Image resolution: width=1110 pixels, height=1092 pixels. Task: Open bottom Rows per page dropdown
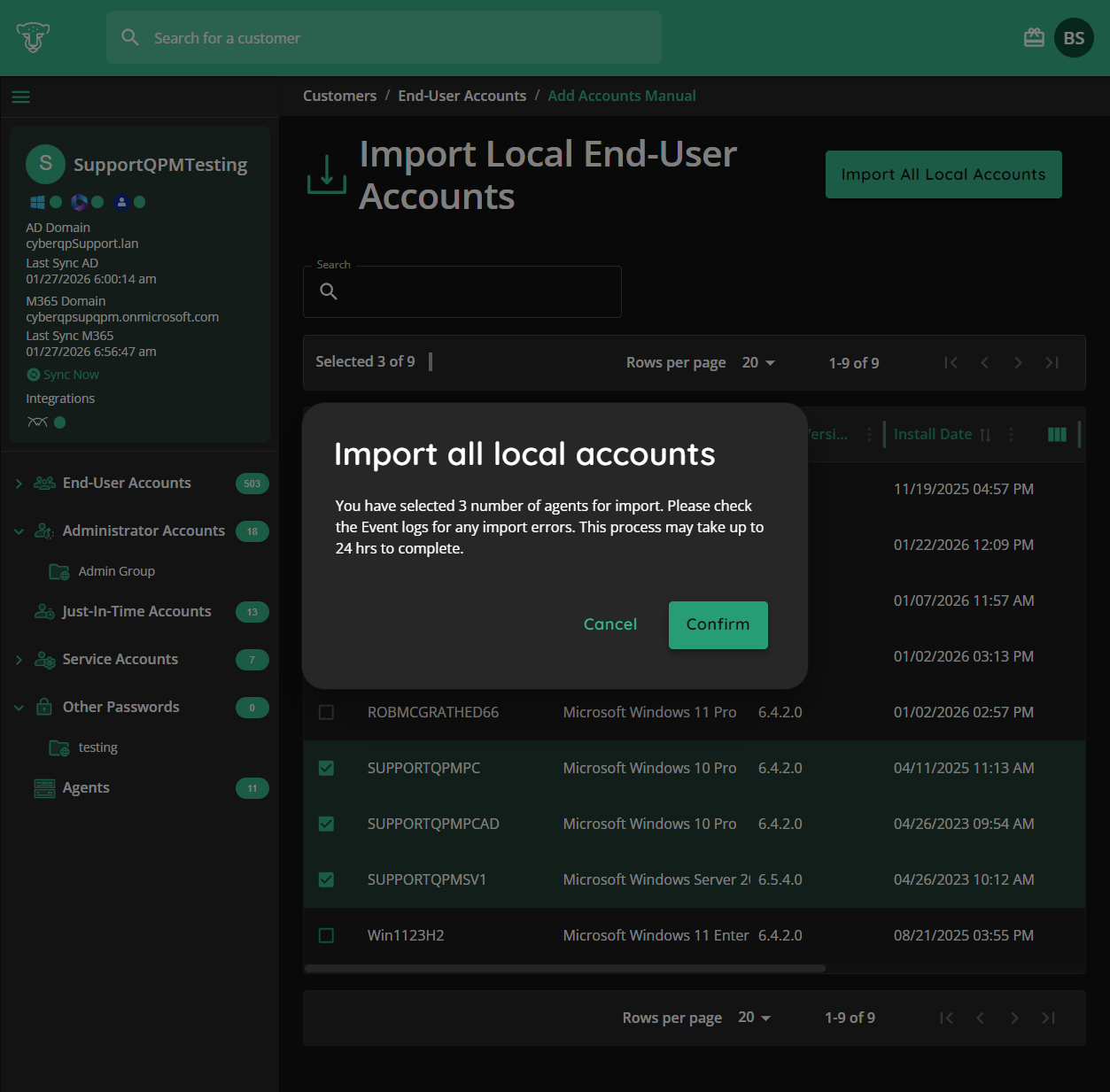point(755,1018)
